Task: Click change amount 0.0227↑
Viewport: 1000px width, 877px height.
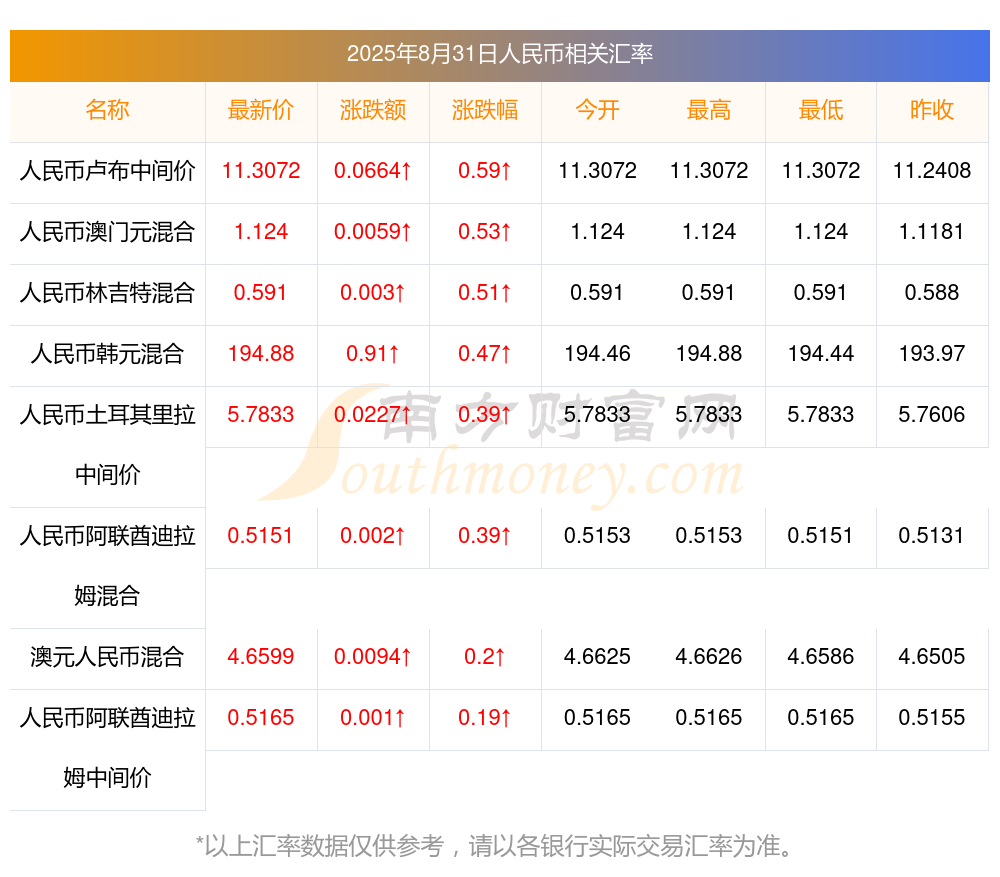Action: (x=372, y=415)
